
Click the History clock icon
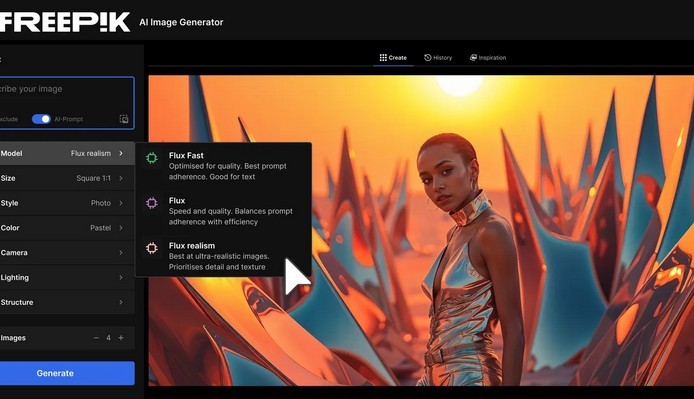click(428, 58)
